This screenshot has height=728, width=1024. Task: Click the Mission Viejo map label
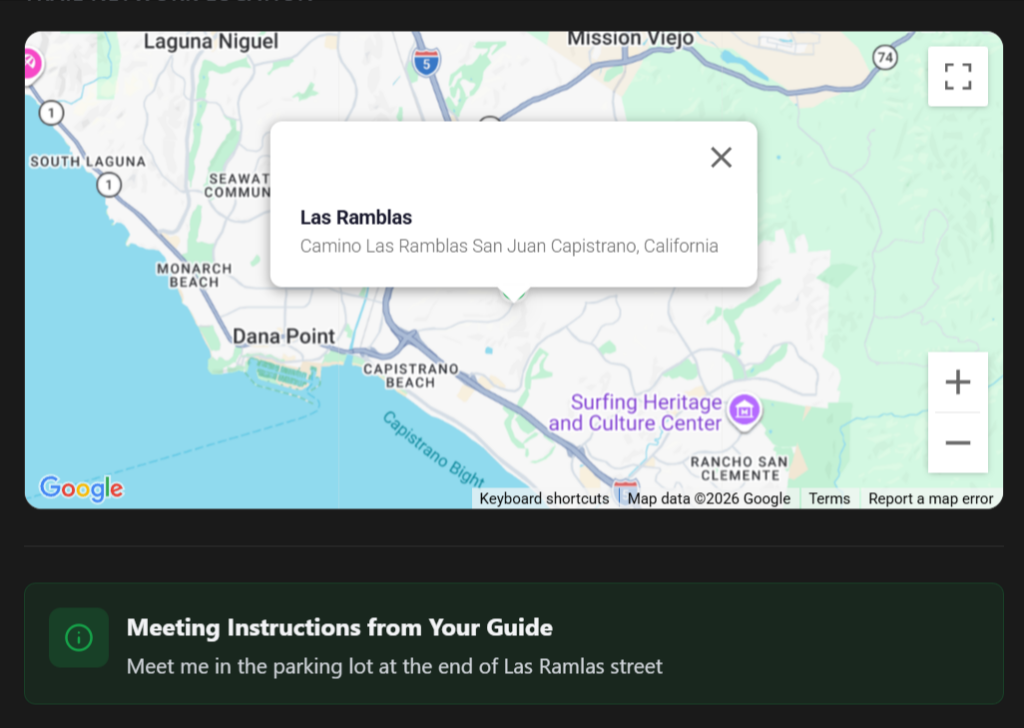630,39
